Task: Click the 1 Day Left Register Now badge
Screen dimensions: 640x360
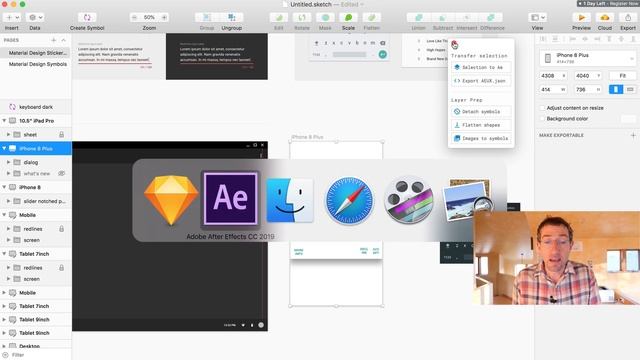Action: [608, 4]
